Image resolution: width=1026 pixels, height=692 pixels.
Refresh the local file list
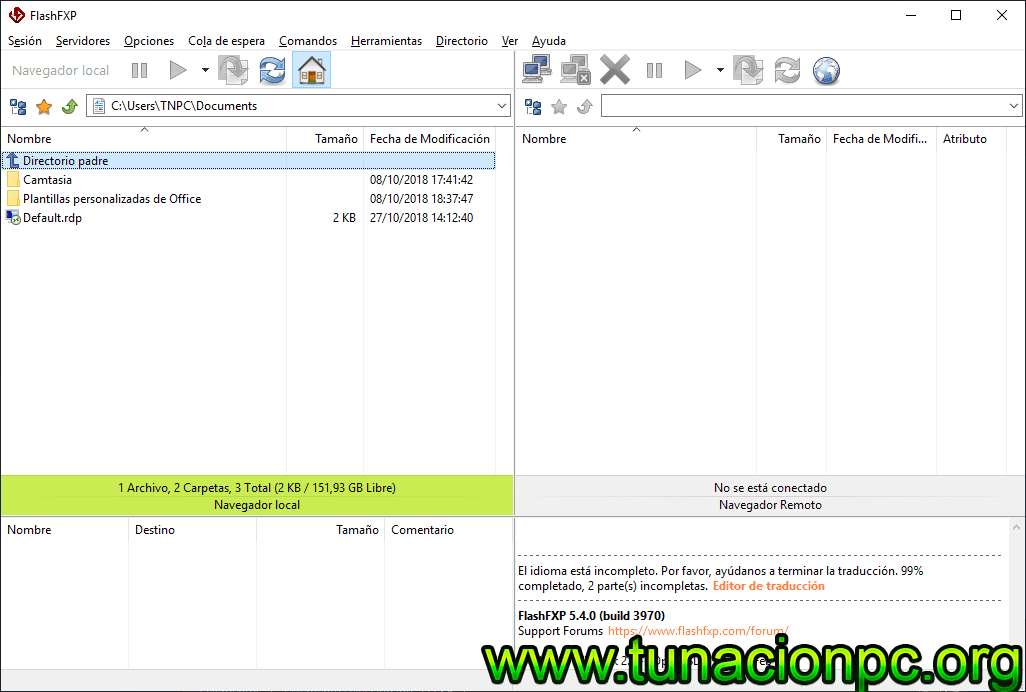(x=272, y=70)
